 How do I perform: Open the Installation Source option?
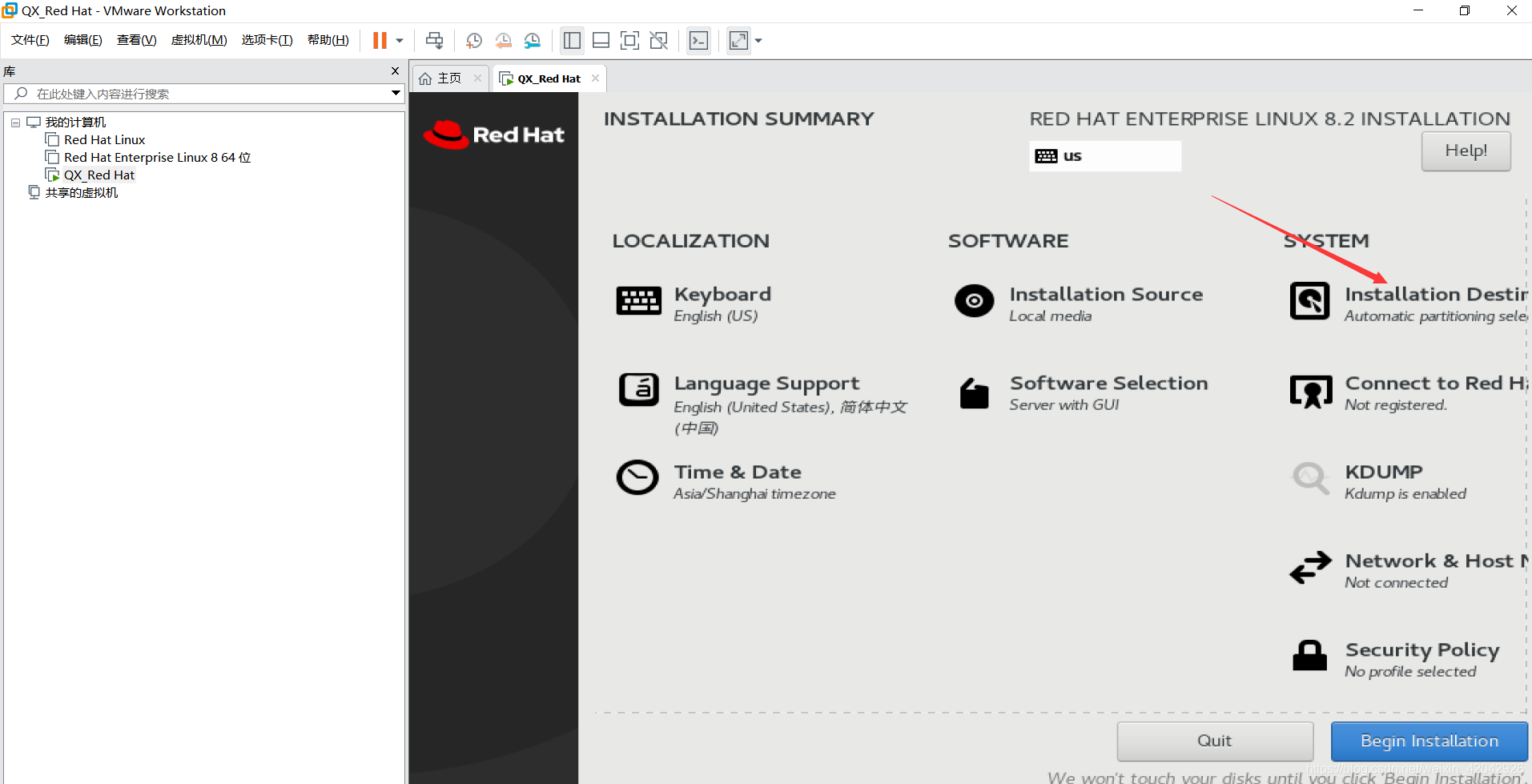(x=1106, y=304)
